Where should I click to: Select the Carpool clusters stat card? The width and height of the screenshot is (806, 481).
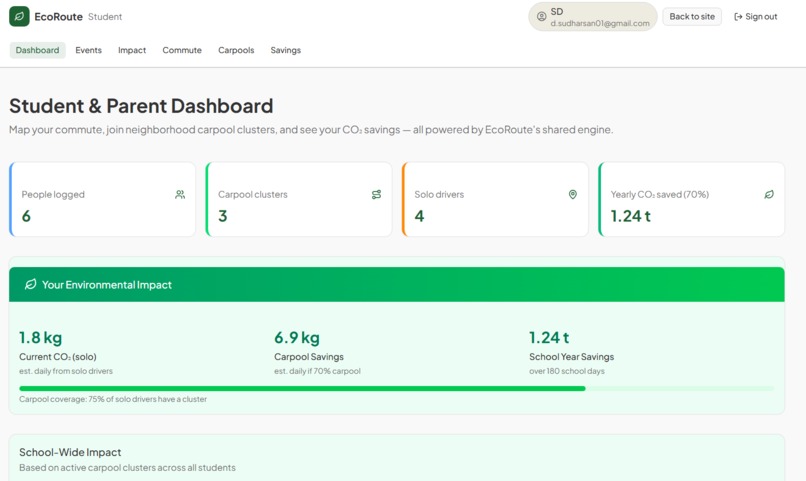pos(299,199)
